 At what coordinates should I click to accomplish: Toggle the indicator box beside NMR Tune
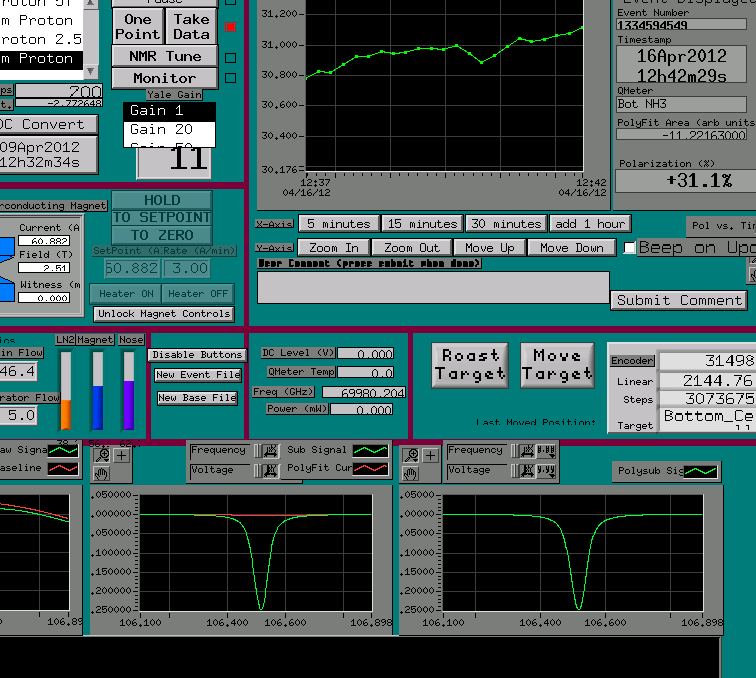click(x=231, y=58)
